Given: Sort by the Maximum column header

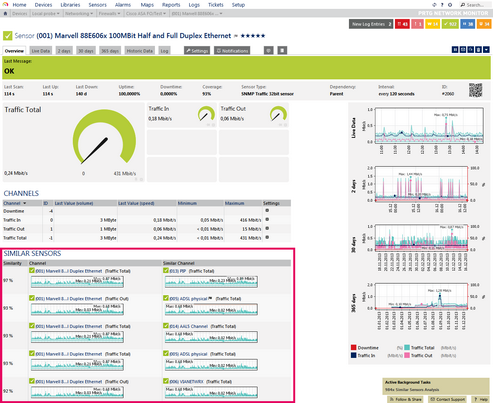Looking at the screenshot, I should (234, 203).
